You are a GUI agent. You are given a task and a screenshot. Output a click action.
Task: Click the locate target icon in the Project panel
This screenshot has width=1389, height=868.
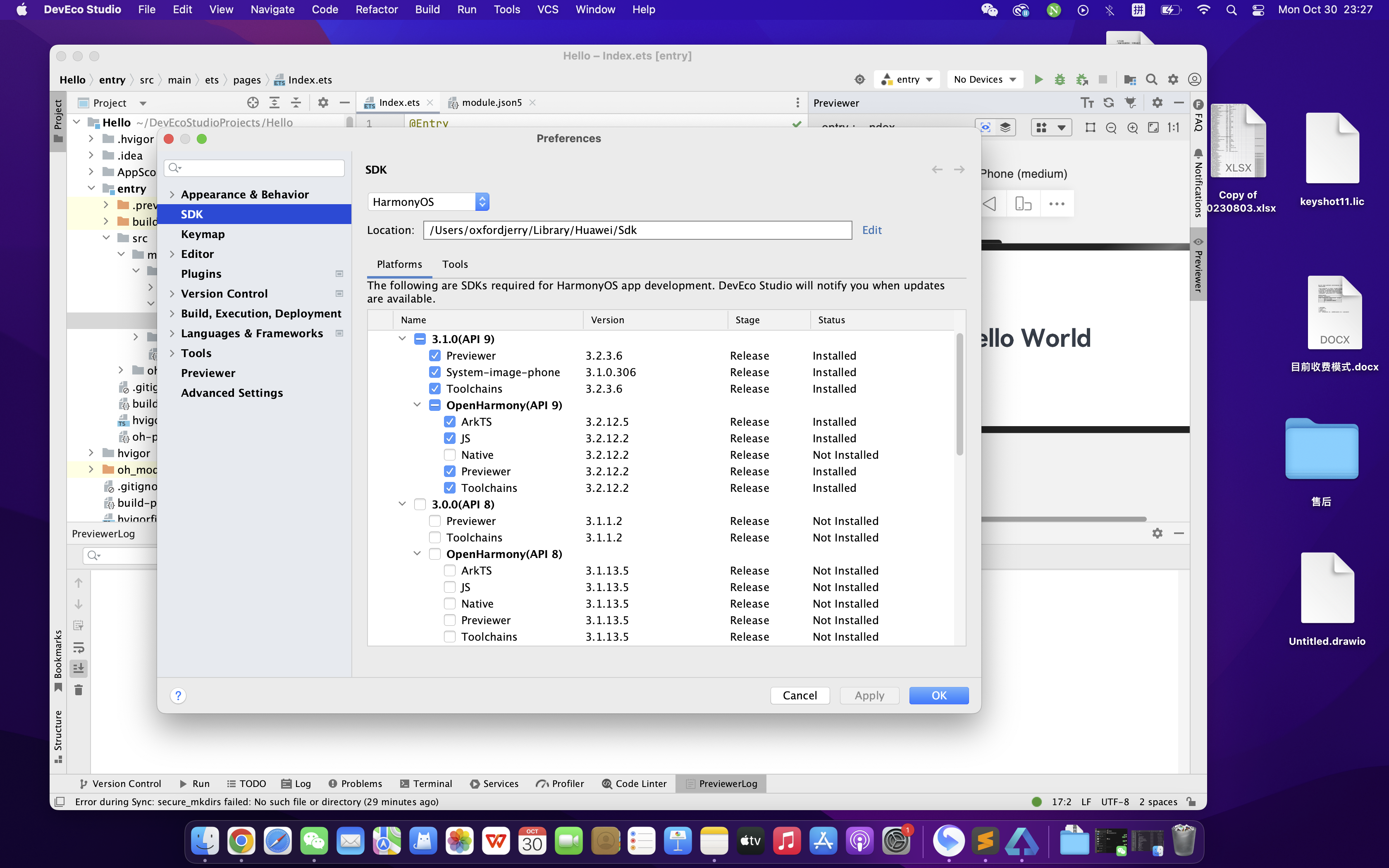tap(253, 103)
